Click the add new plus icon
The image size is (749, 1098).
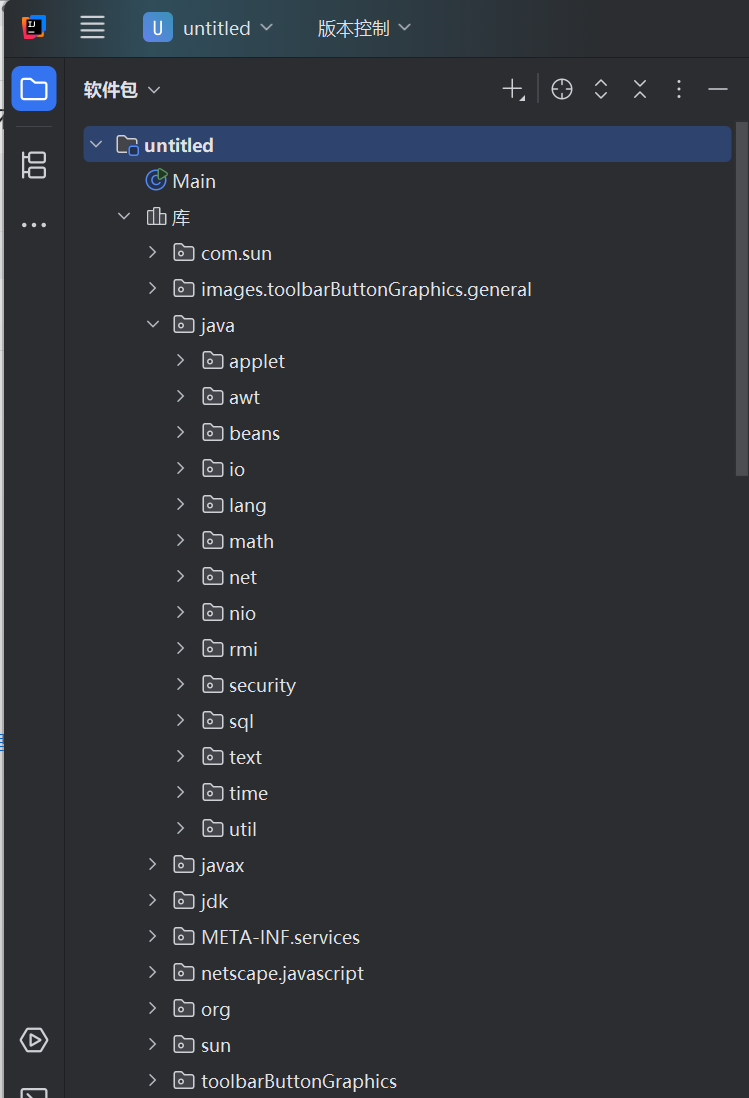(513, 90)
